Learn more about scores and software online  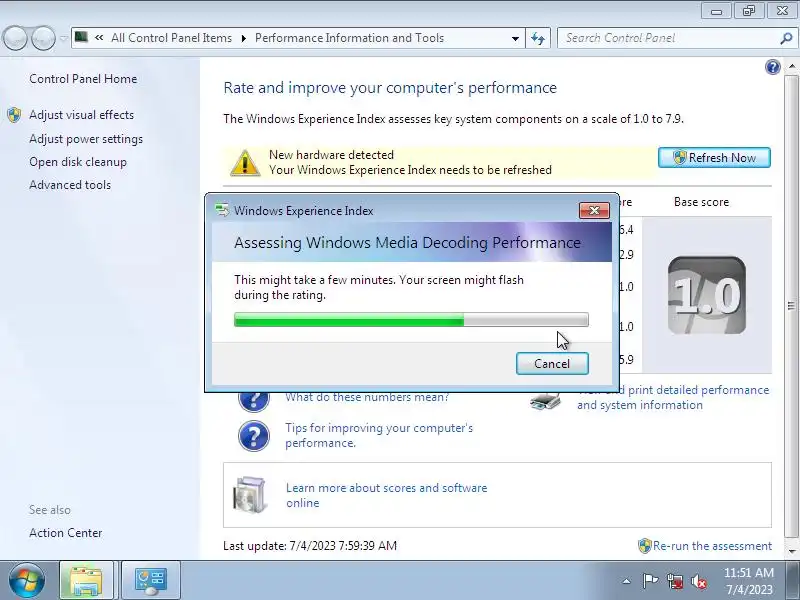click(x=386, y=495)
